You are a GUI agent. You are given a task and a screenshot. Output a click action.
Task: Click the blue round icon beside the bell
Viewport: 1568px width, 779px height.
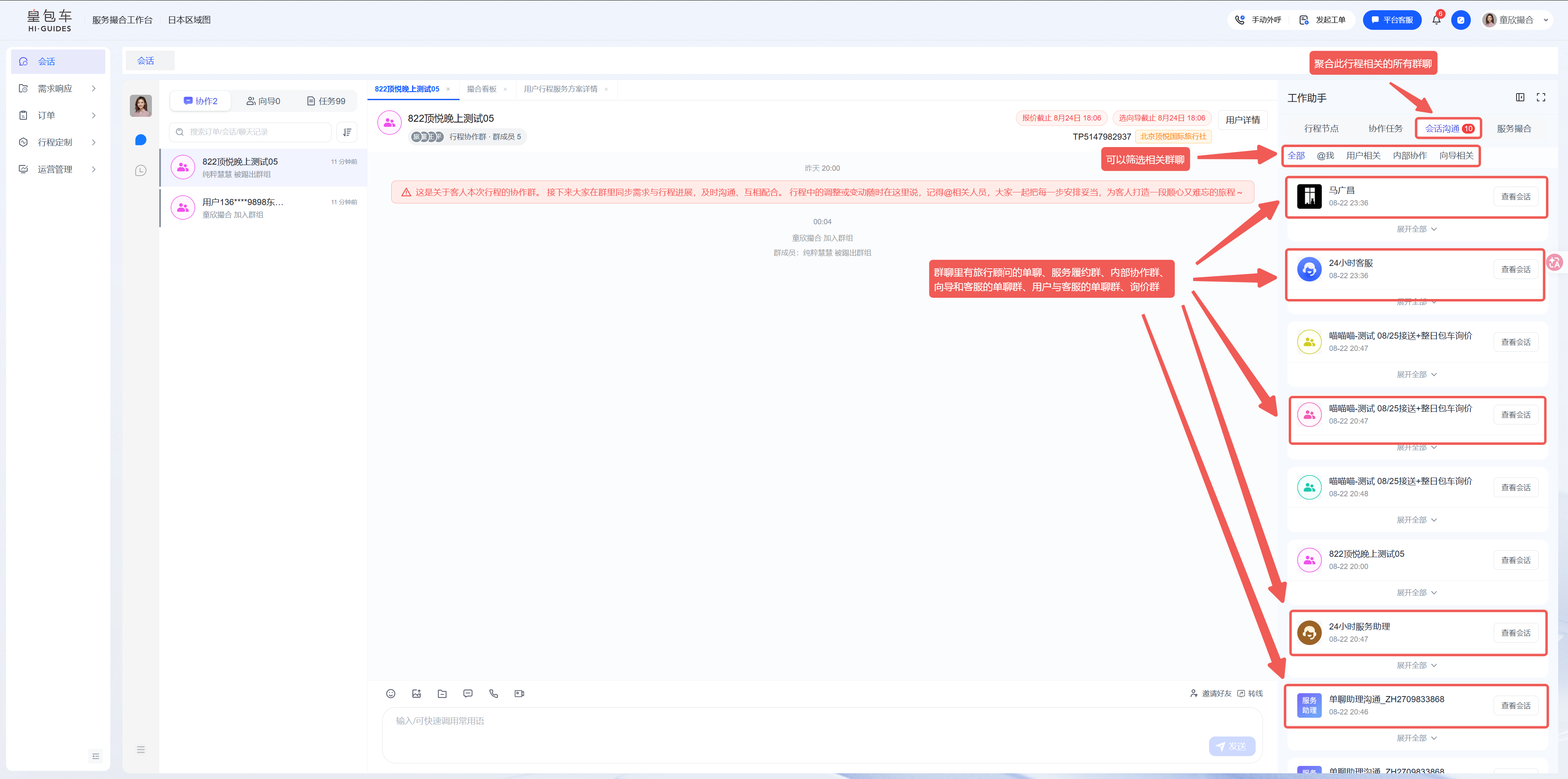tap(1461, 20)
